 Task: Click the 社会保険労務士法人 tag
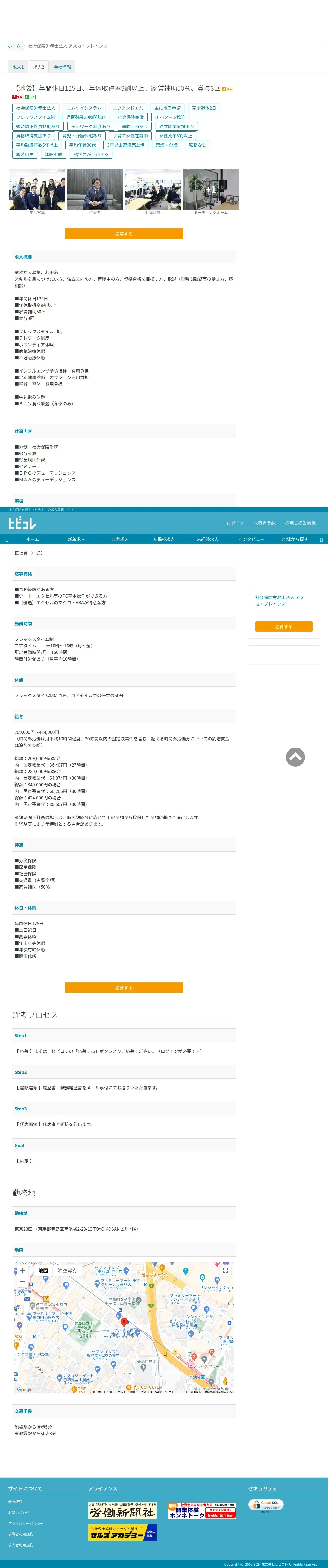point(35,108)
